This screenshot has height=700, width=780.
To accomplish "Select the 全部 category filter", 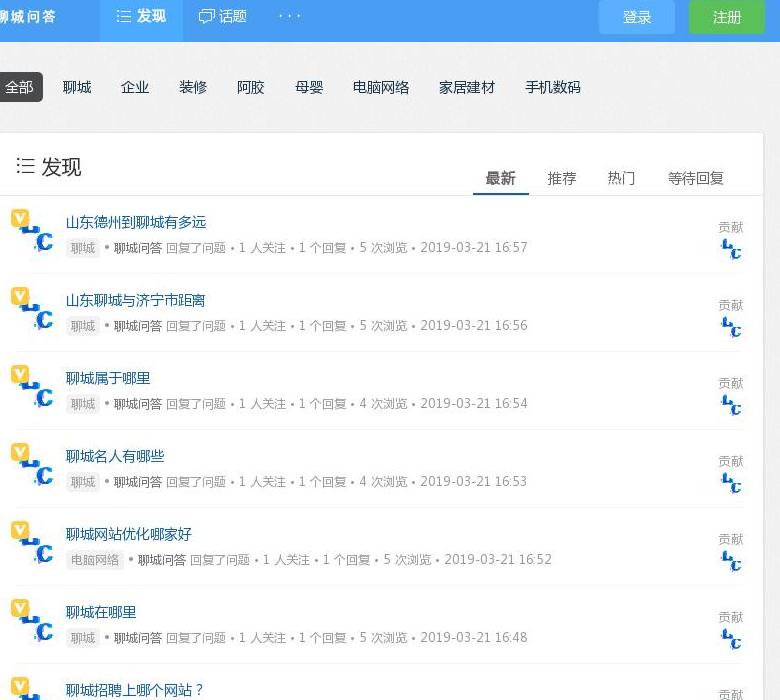I will click(20, 87).
